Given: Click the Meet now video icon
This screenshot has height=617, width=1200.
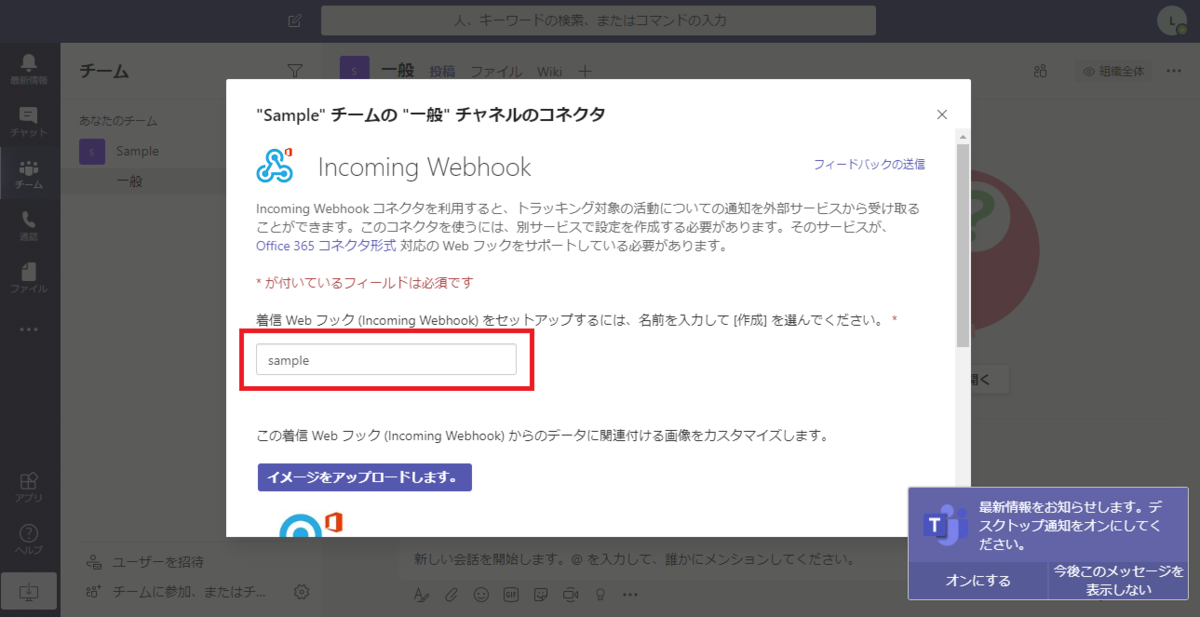Looking at the screenshot, I should pyautogui.click(x=571, y=594).
